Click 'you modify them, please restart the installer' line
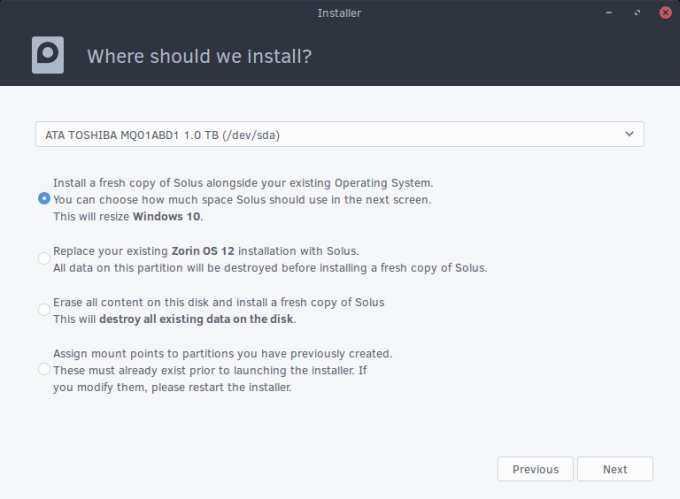 [x=172, y=387]
